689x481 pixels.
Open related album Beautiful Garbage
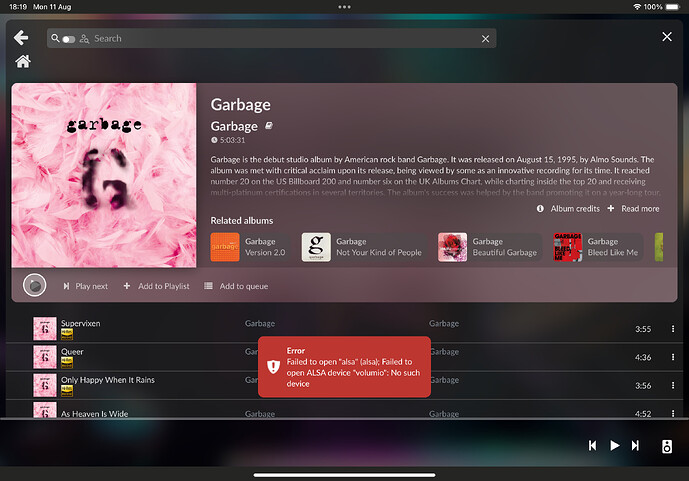[490, 247]
